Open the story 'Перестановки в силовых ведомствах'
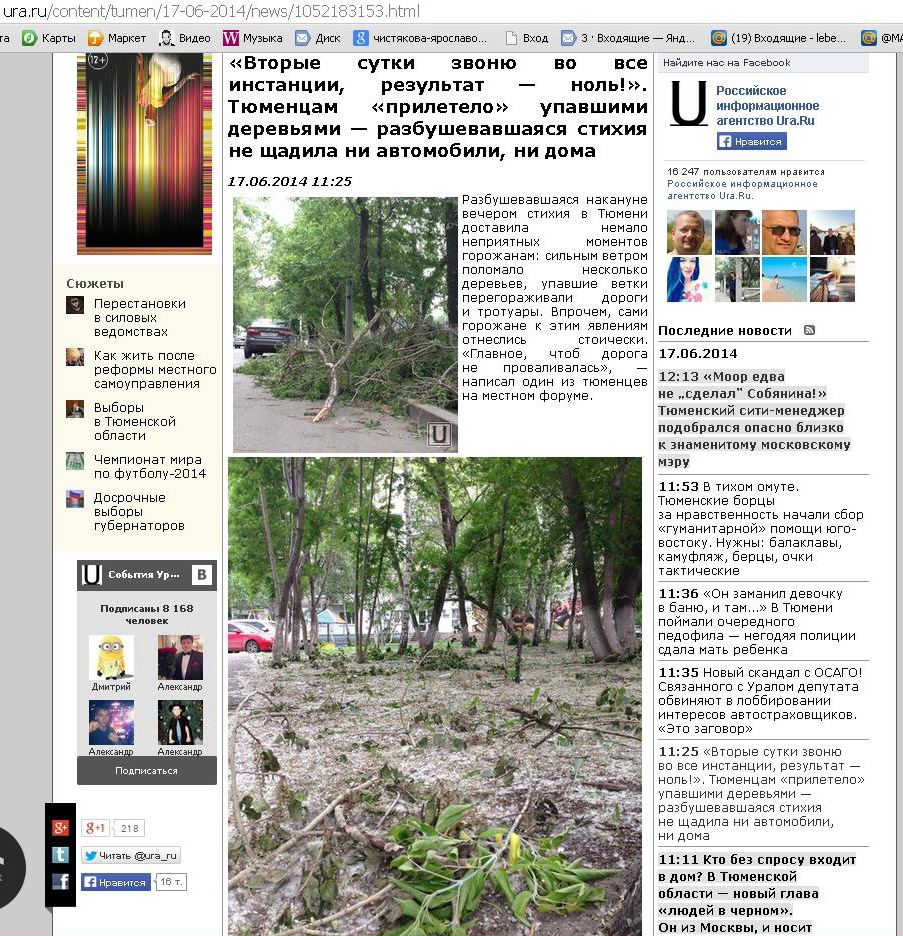The image size is (903, 936). 140,318
